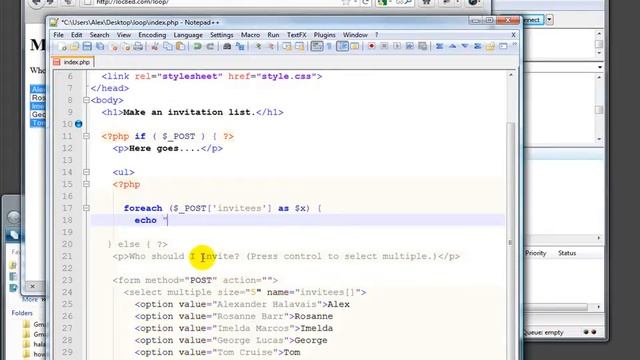Open the Window menu
Viewport: 640px width, 360px height.
tap(355, 35)
